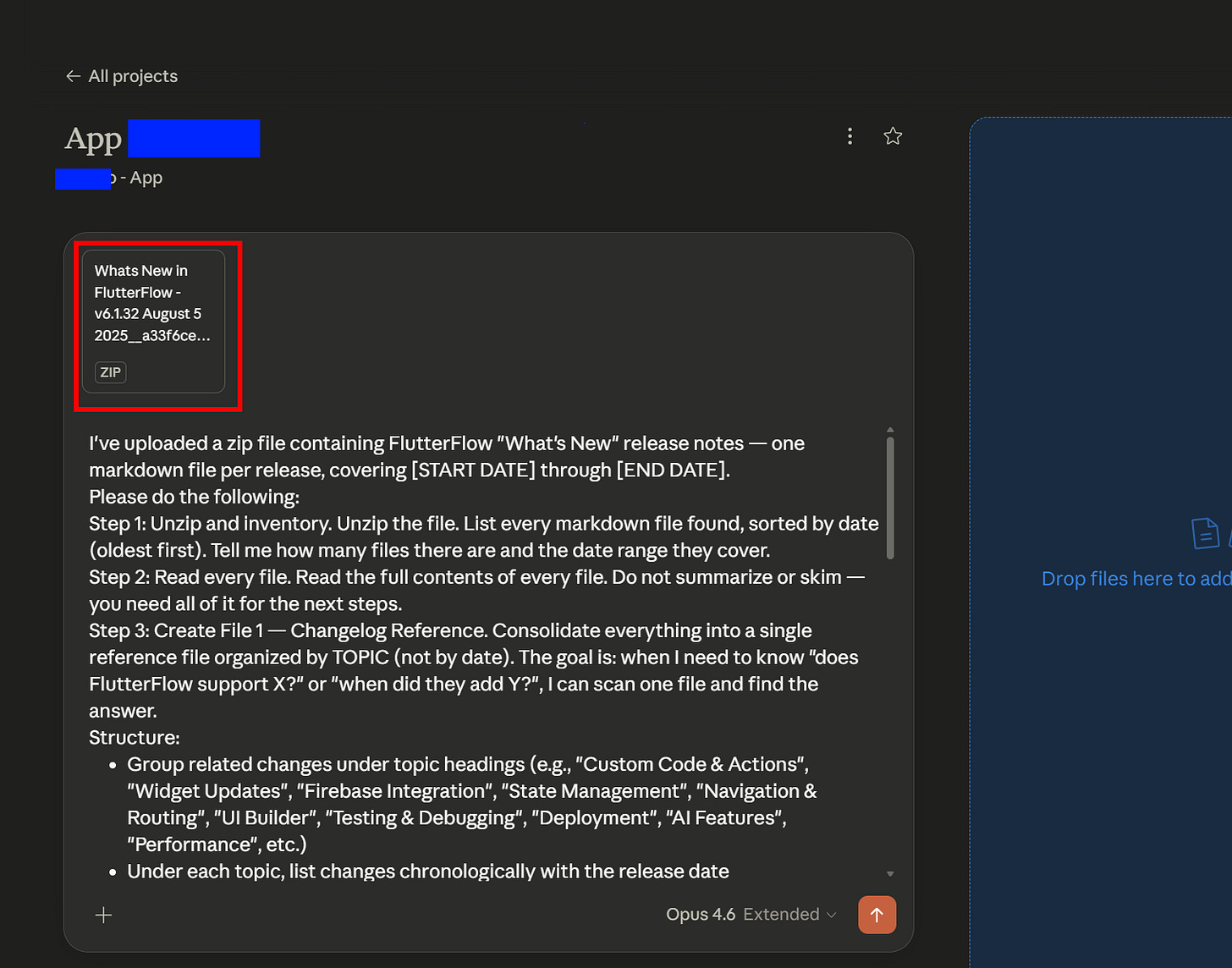
Task: Click the scroll-up arrow of the prompt box
Action: coord(890,430)
